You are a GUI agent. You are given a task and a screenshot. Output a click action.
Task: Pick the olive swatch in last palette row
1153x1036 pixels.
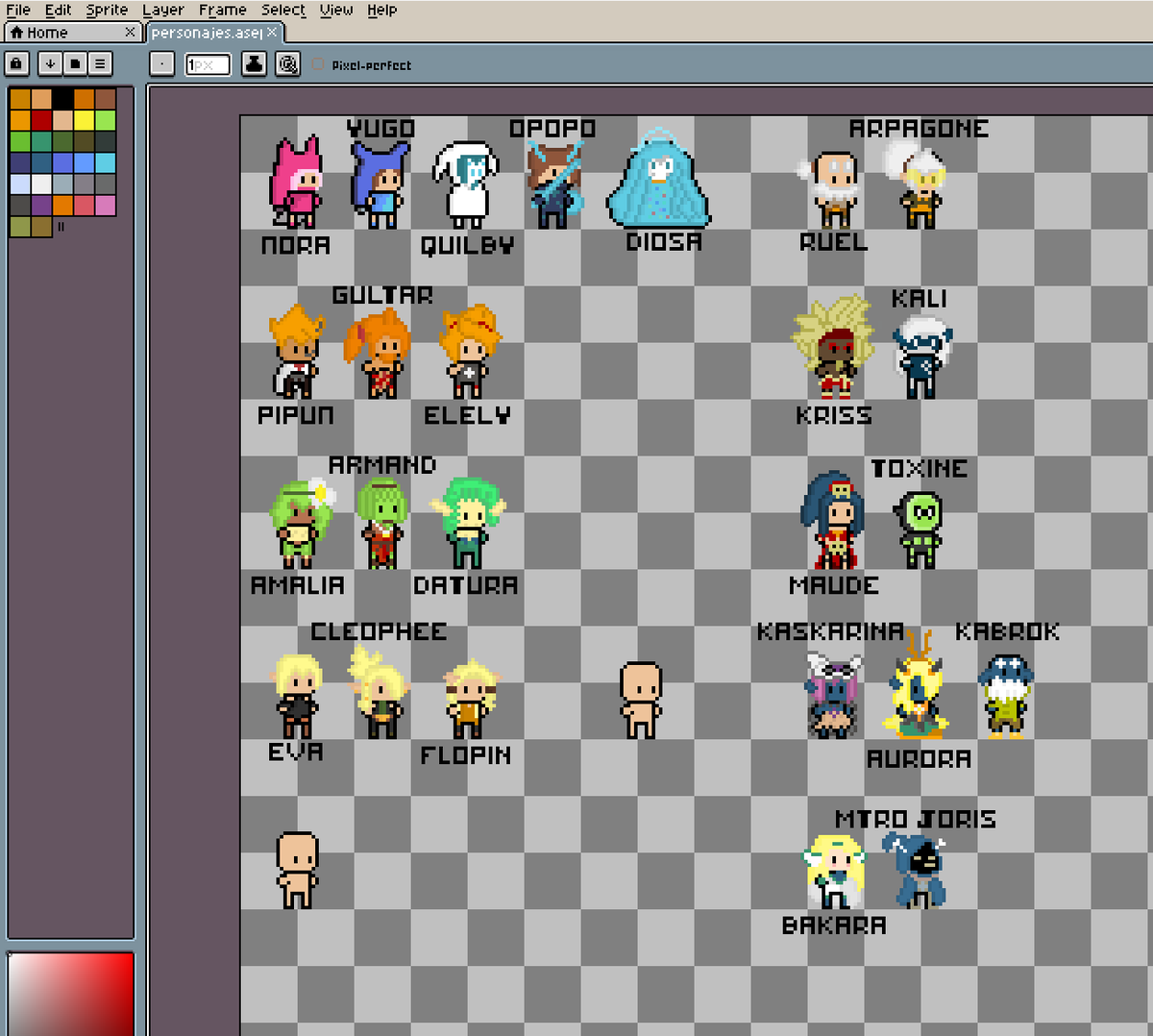[20, 226]
